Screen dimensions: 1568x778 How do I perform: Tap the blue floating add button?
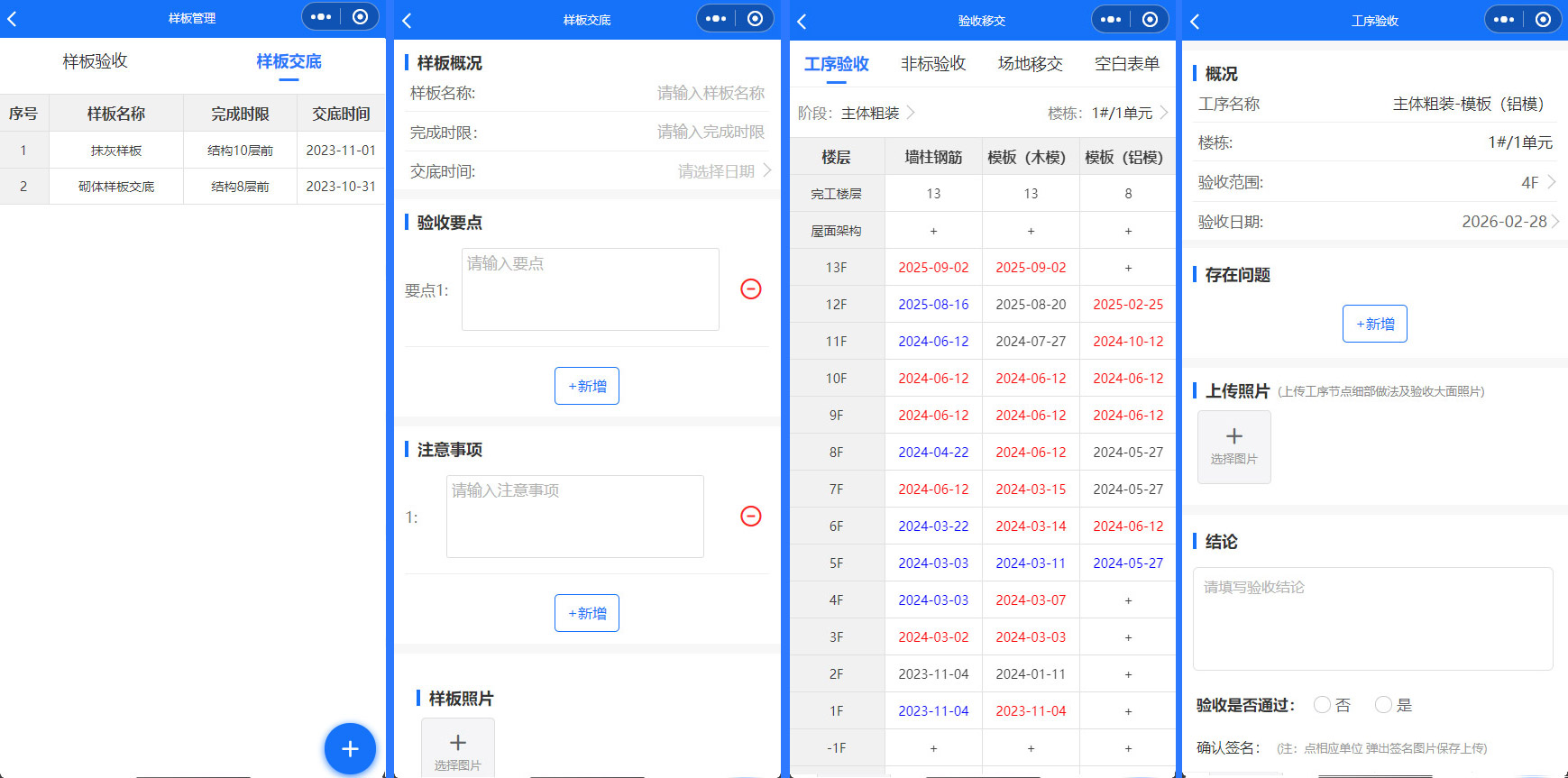[350, 748]
